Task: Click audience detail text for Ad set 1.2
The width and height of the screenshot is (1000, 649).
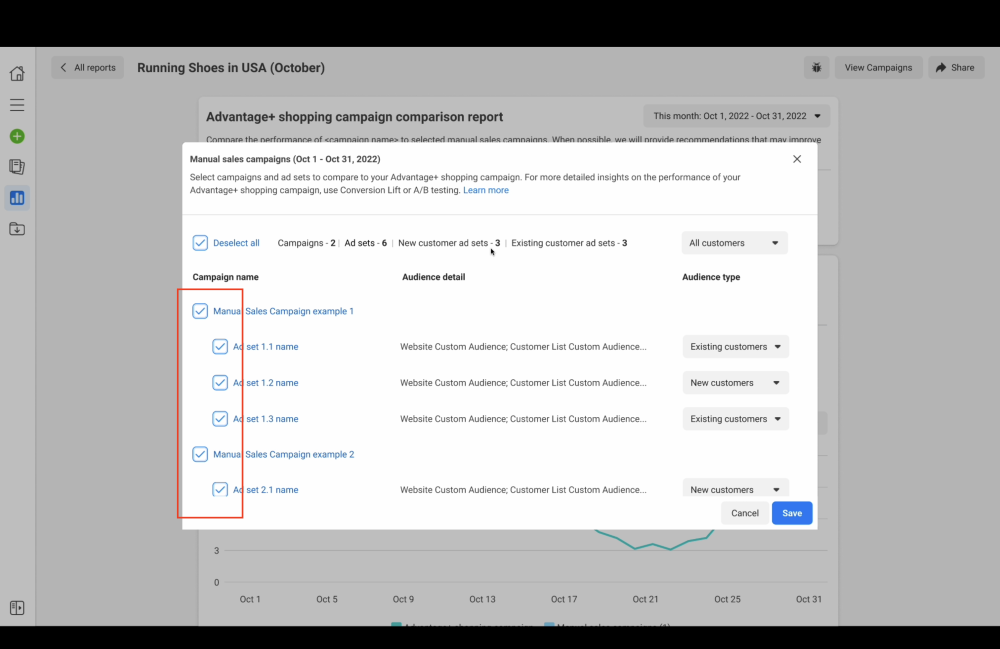Action: 523,383
